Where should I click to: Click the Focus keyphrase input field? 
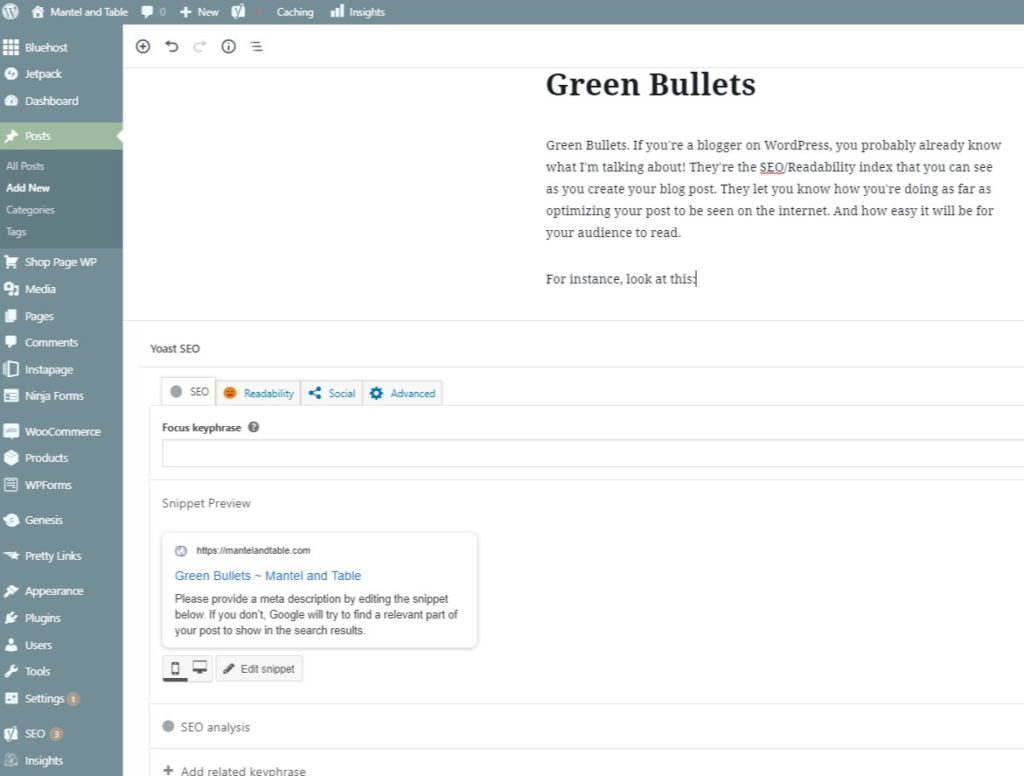(x=593, y=453)
